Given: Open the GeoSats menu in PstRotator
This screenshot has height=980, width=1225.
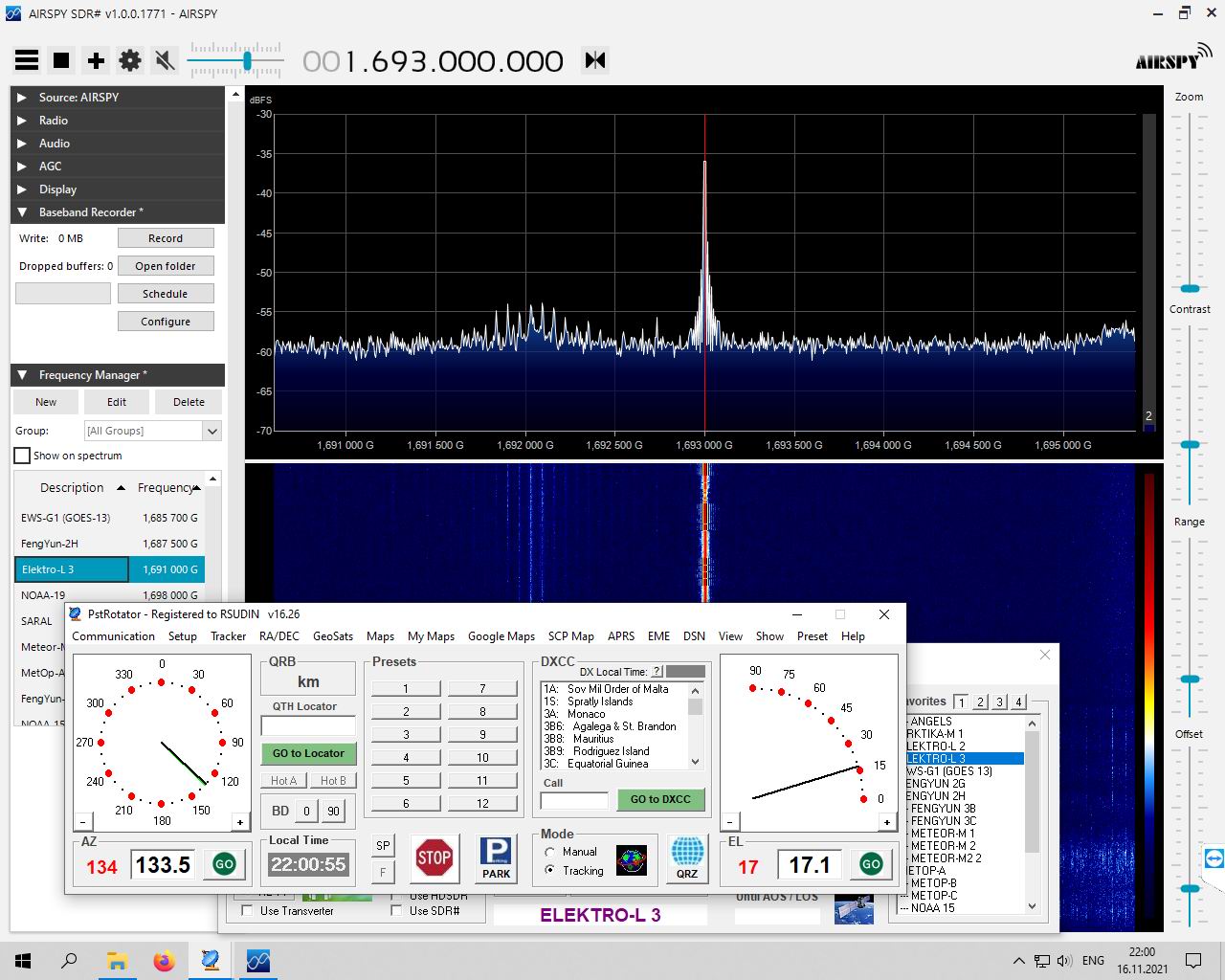Looking at the screenshot, I should [333, 636].
